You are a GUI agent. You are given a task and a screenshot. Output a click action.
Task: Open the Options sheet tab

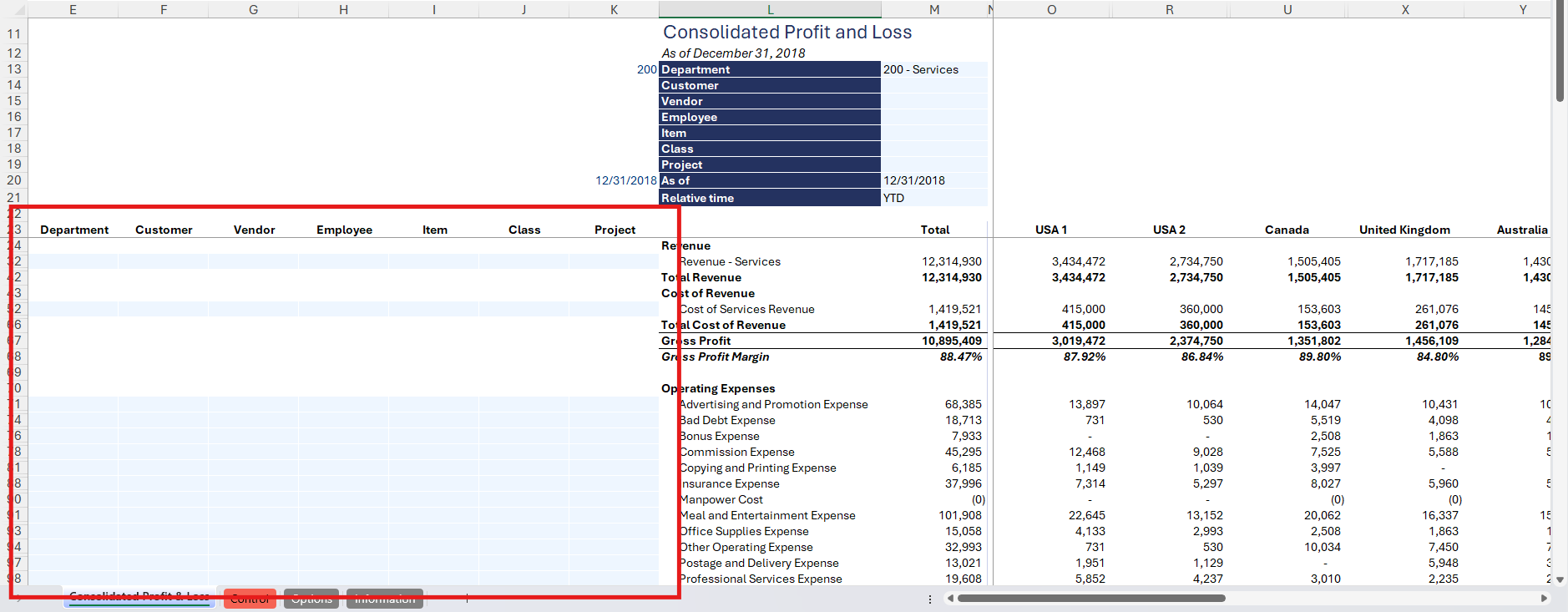click(311, 599)
